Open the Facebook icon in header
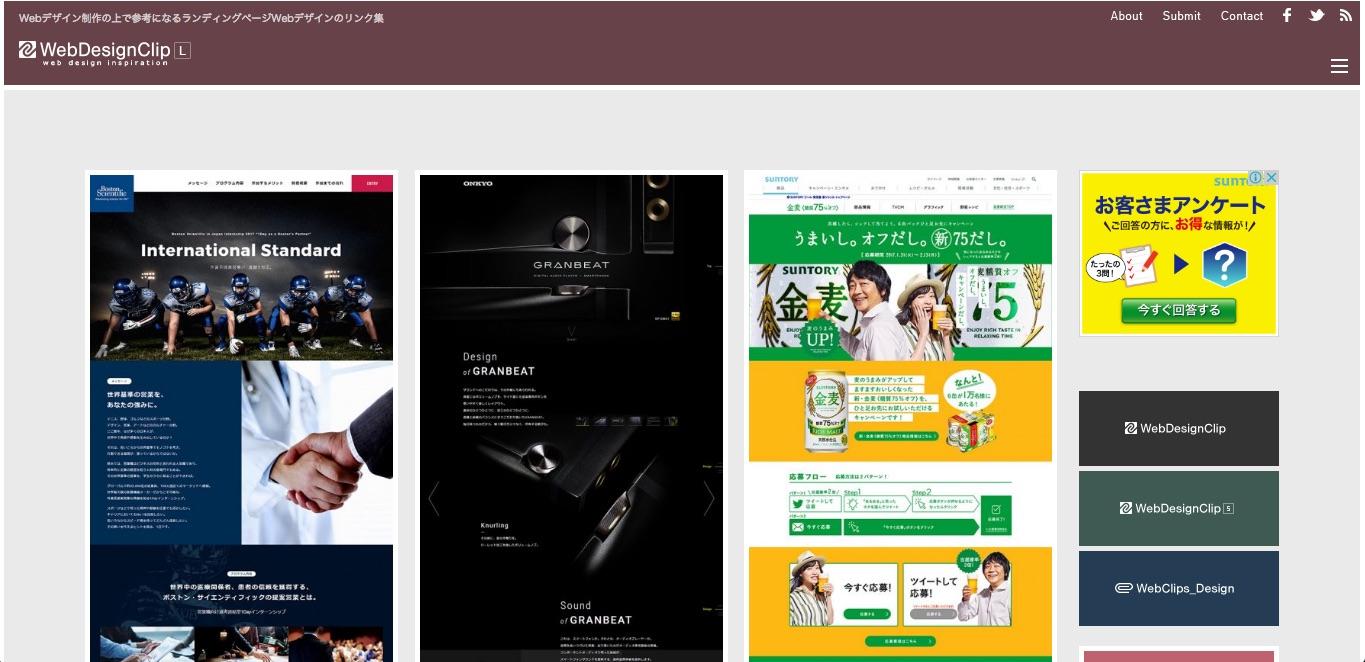 (1287, 15)
